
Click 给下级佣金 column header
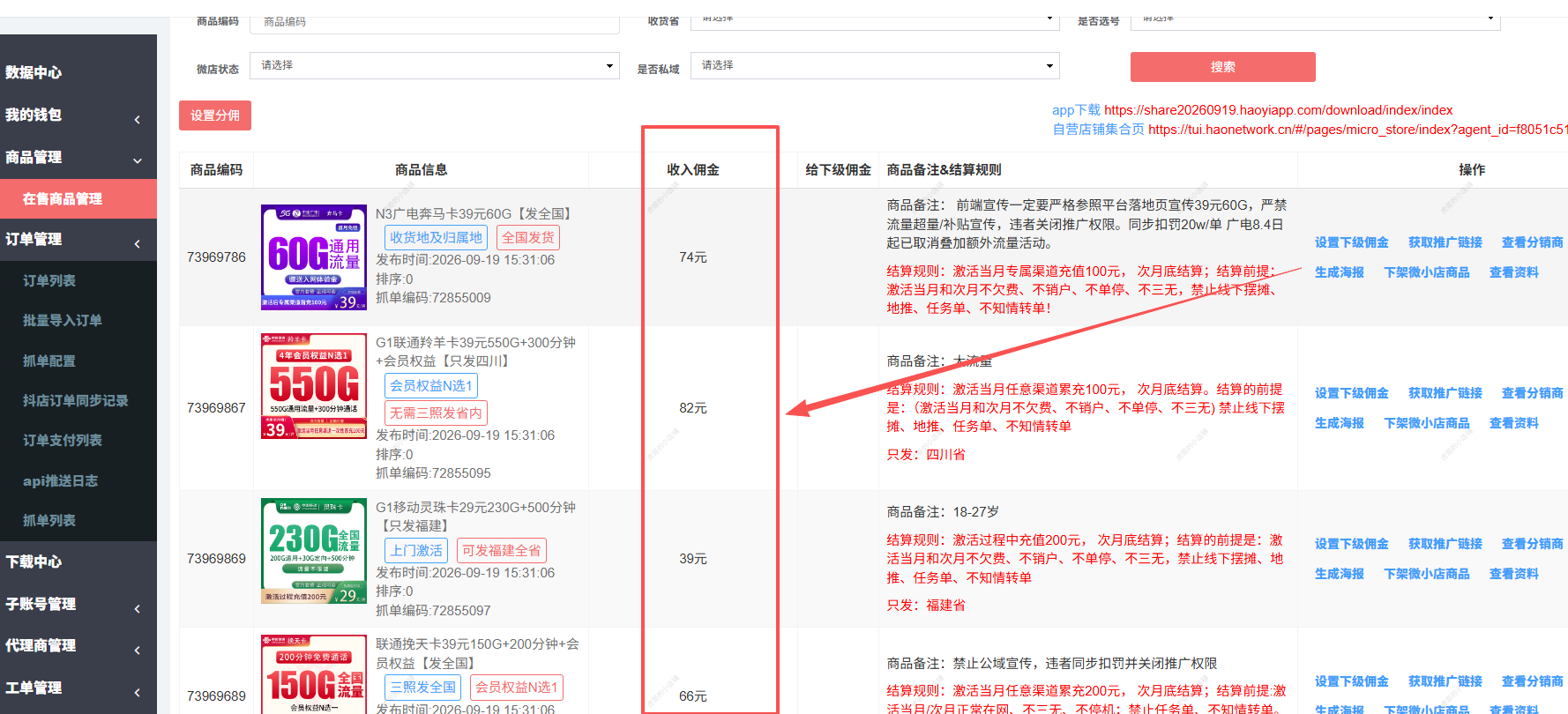coord(838,170)
